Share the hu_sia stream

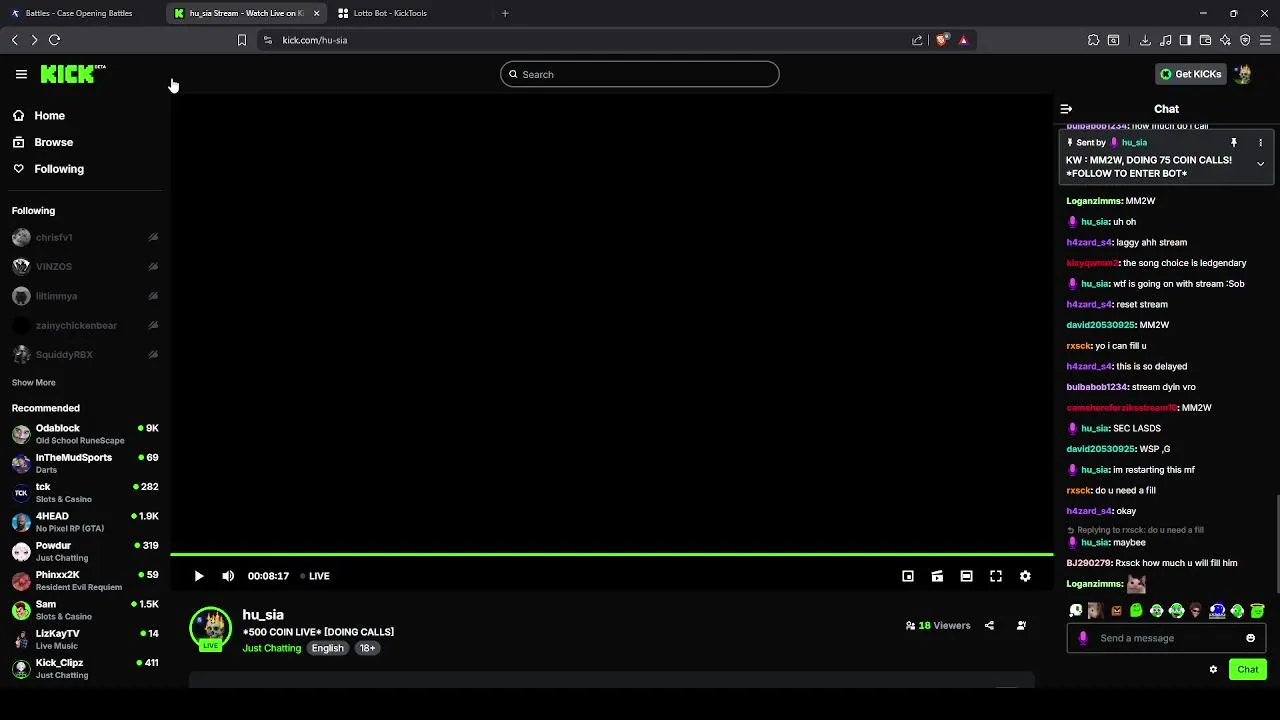(x=989, y=626)
